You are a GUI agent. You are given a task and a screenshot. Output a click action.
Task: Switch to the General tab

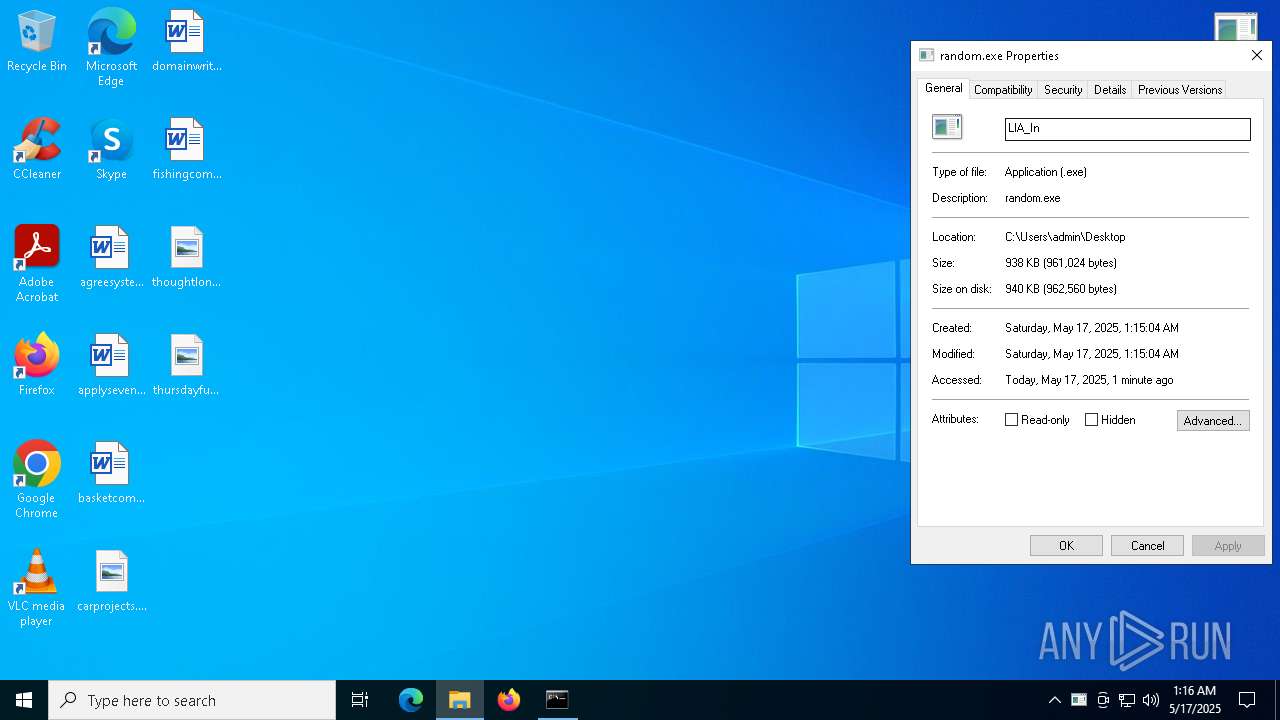click(943, 88)
